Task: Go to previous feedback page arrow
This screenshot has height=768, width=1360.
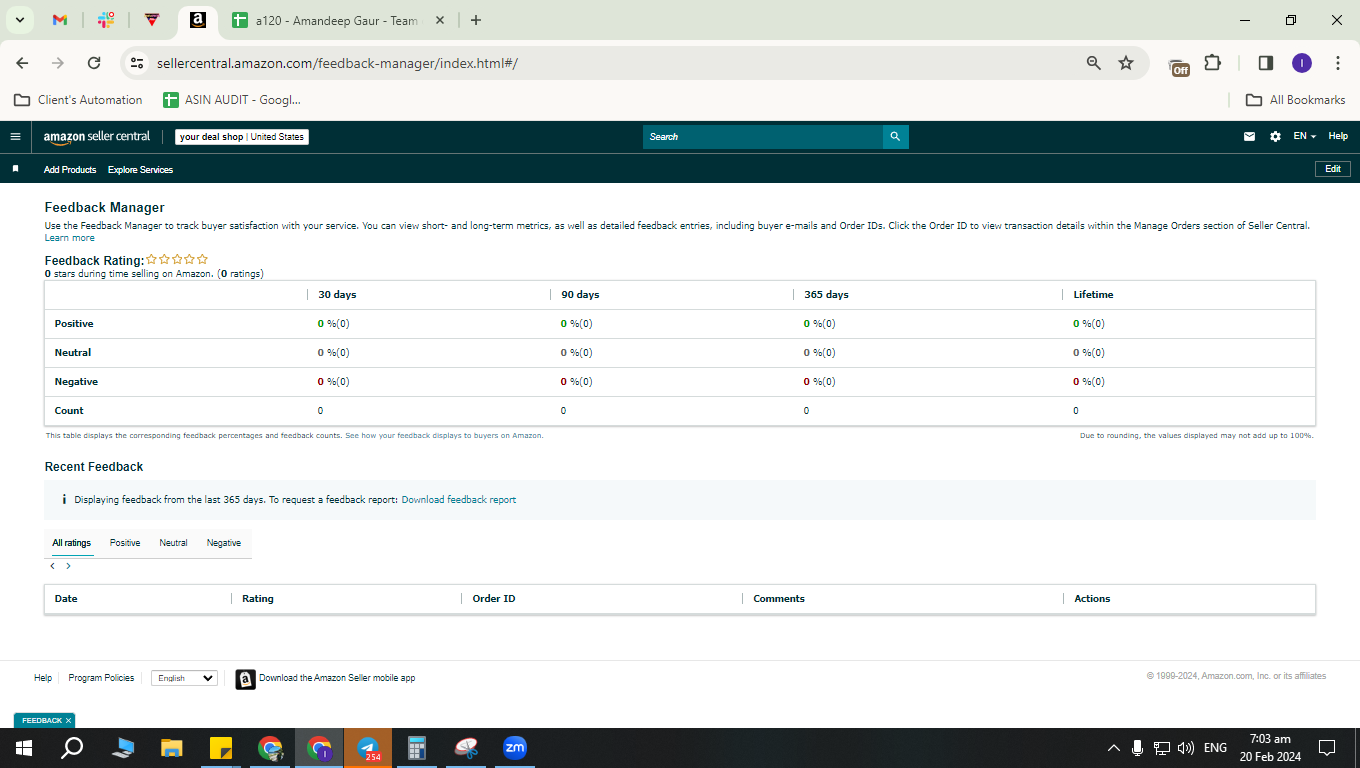Action: tap(53, 566)
